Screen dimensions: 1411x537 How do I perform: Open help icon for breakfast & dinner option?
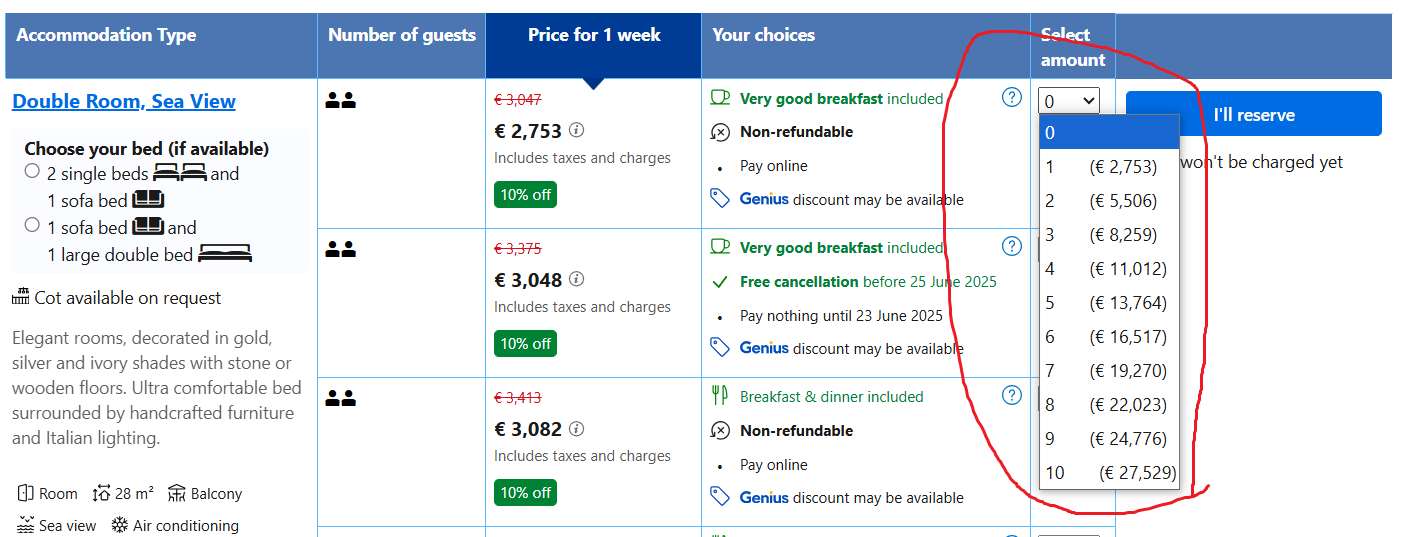click(1012, 395)
